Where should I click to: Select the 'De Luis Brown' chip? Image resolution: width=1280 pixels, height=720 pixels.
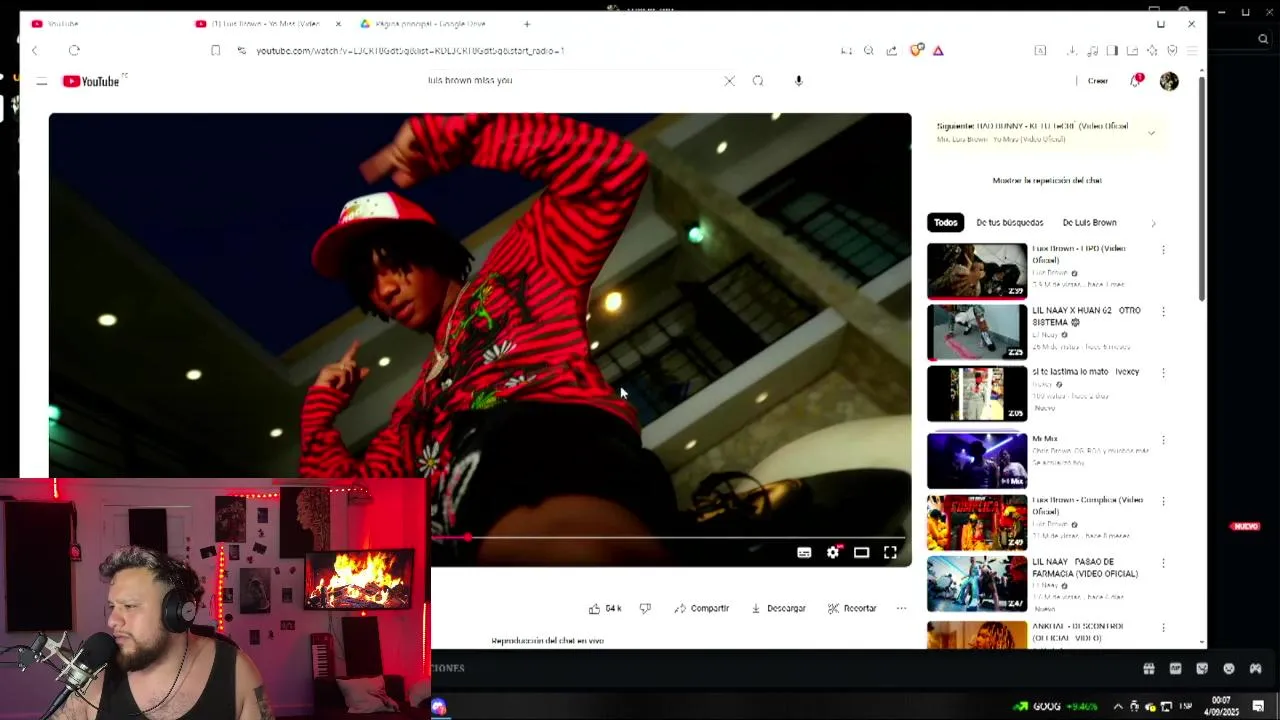tap(1089, 223)
